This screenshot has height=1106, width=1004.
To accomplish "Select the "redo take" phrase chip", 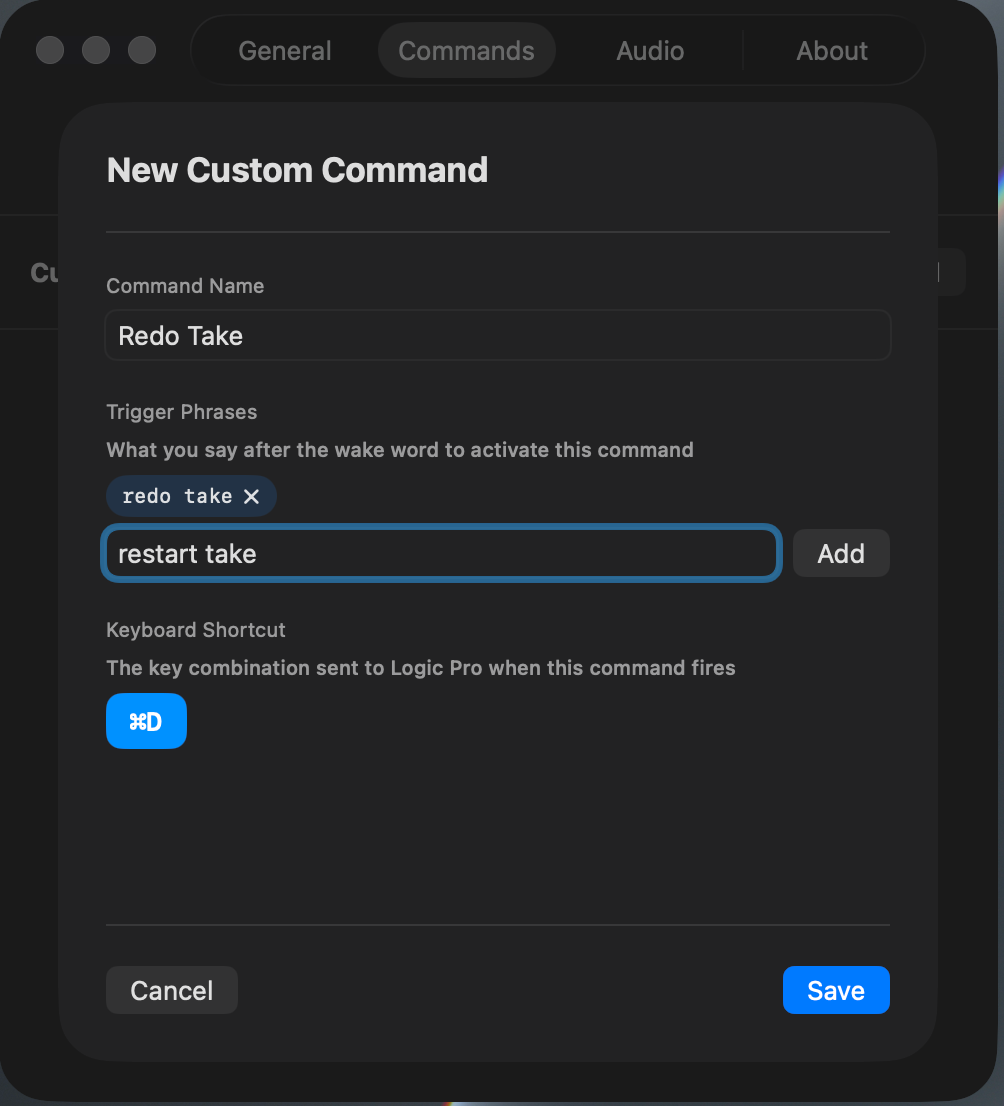I will 180,495.
